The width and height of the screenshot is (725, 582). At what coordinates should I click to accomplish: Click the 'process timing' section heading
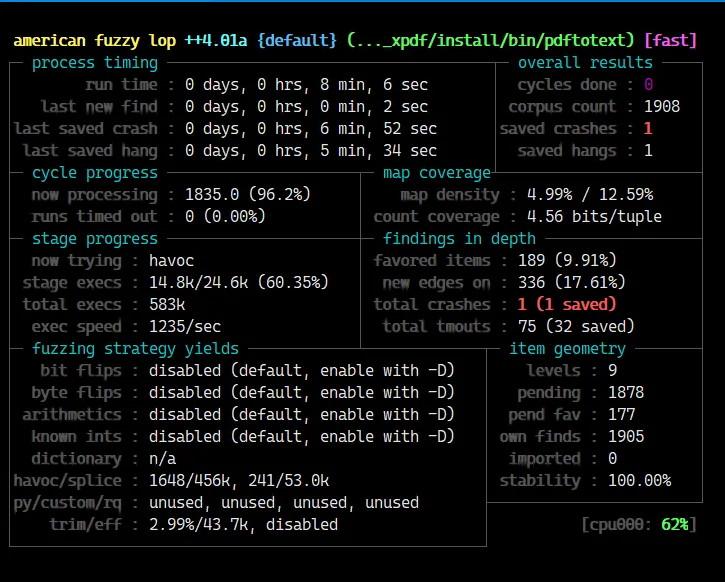click(95, 63)
